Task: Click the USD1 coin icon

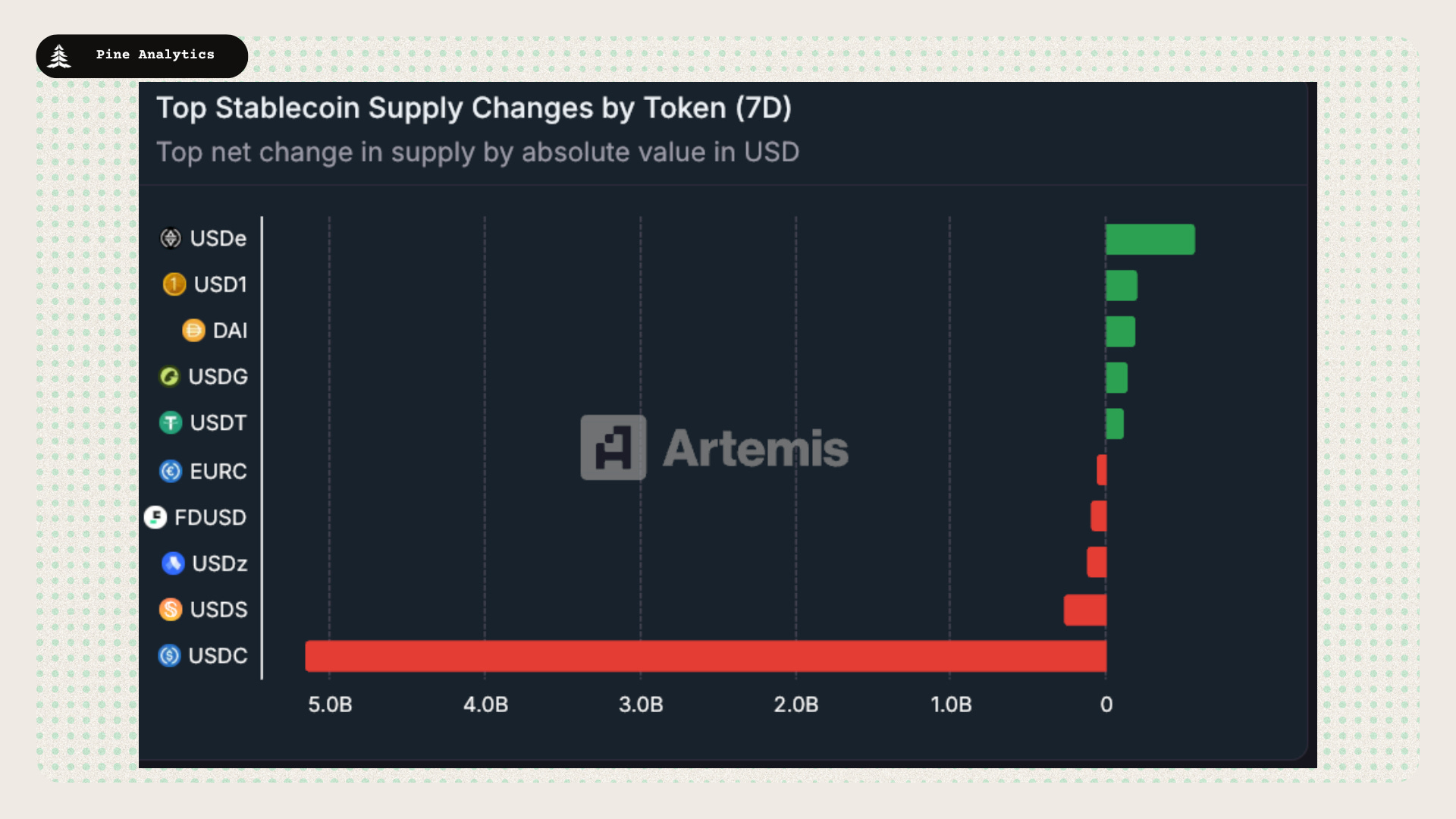Action: tap(174, 284)
